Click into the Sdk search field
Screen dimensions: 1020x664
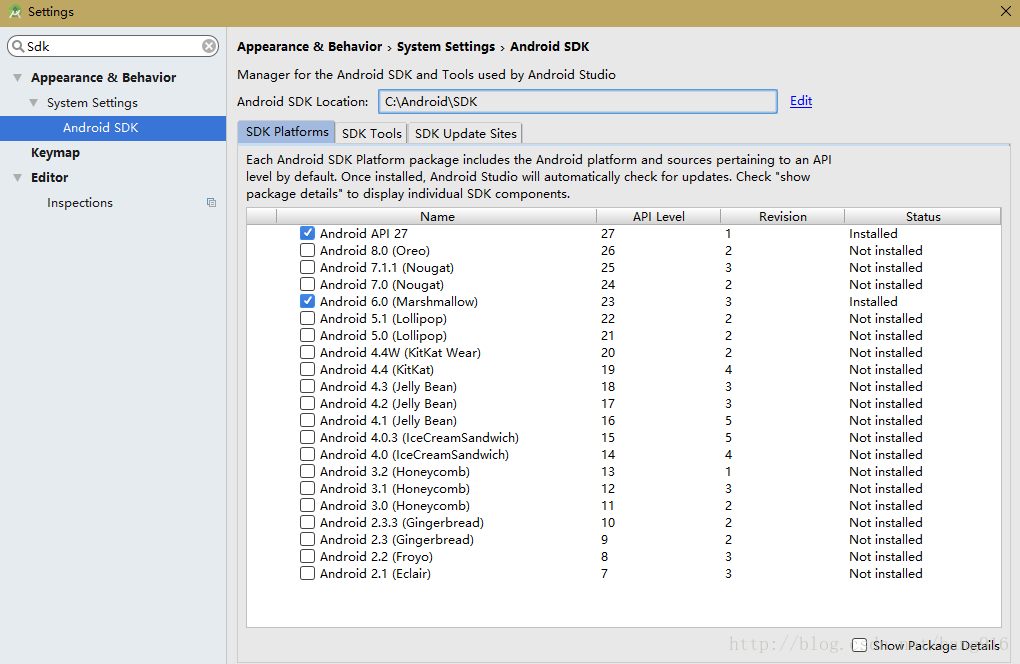(113, 46)
